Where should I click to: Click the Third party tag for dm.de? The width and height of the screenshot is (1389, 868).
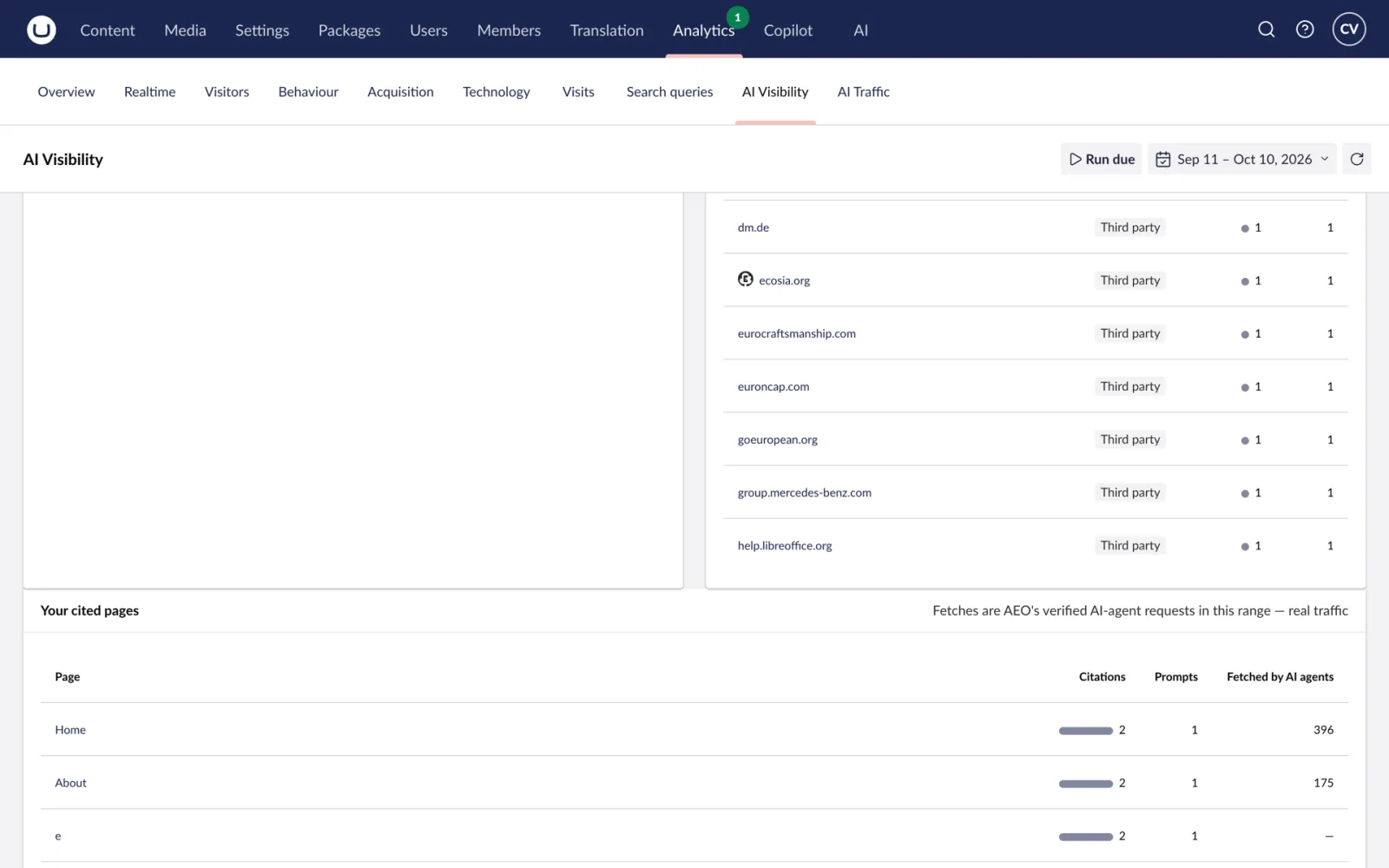pos(1130,227)
